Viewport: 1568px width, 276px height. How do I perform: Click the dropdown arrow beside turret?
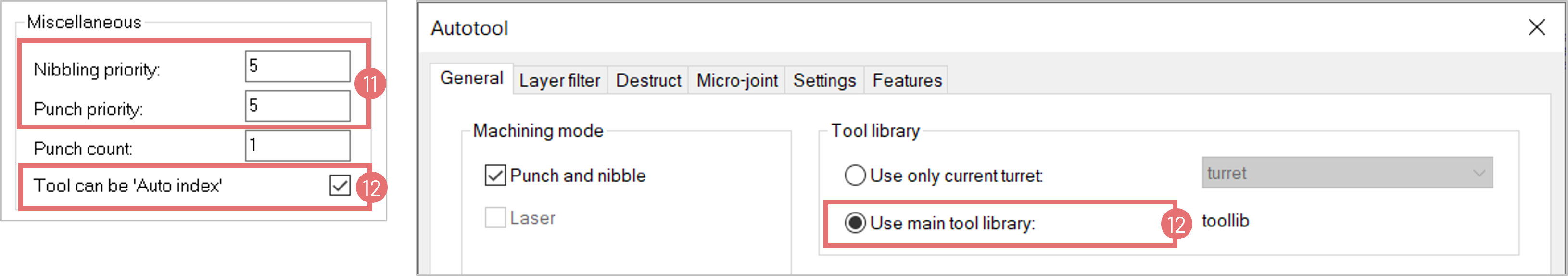click(1479, 173)
